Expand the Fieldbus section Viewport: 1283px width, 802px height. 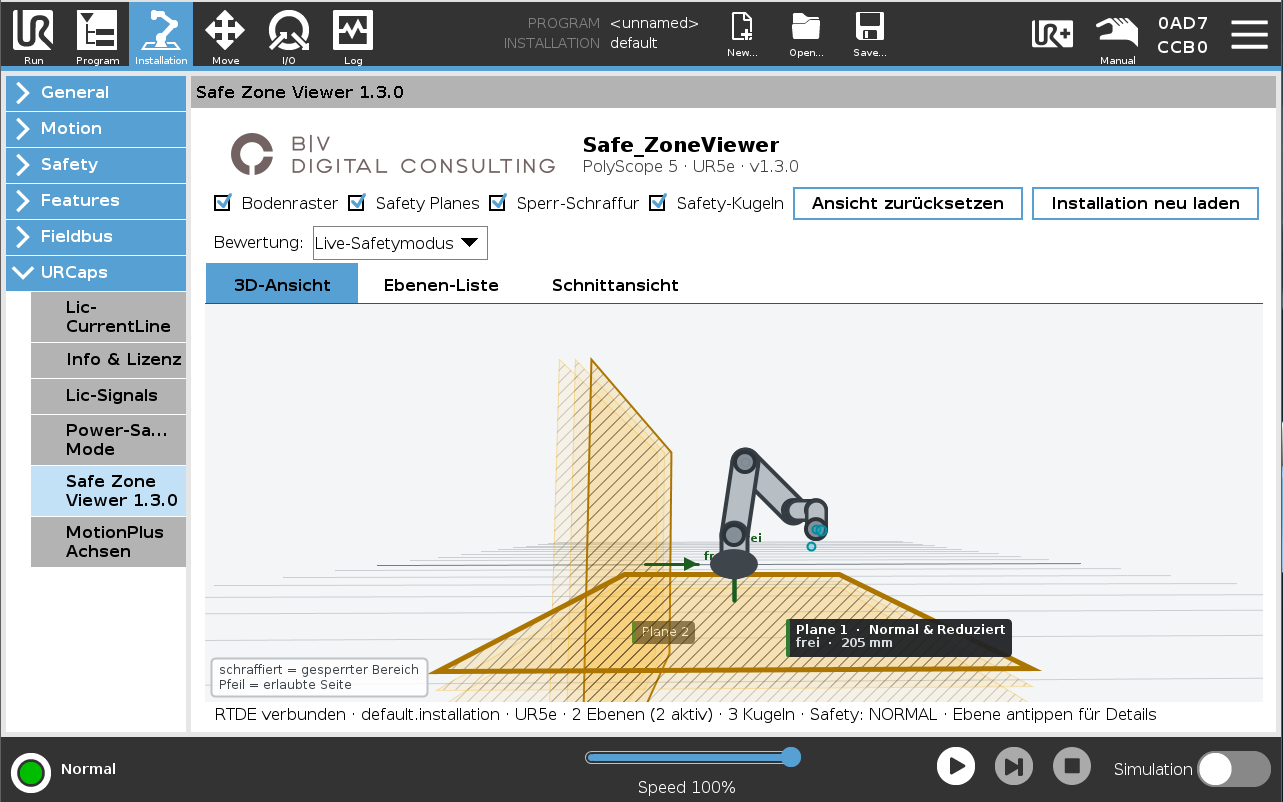coord(96,236)
